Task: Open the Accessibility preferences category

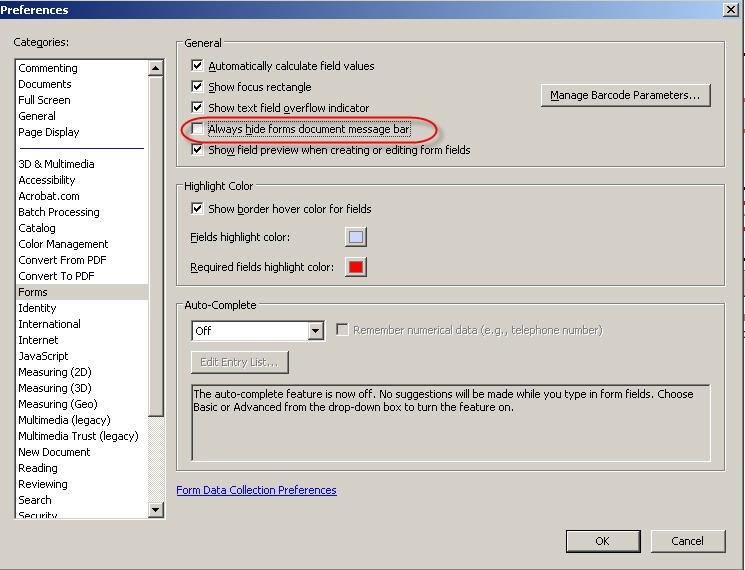Action: [46, 180]
